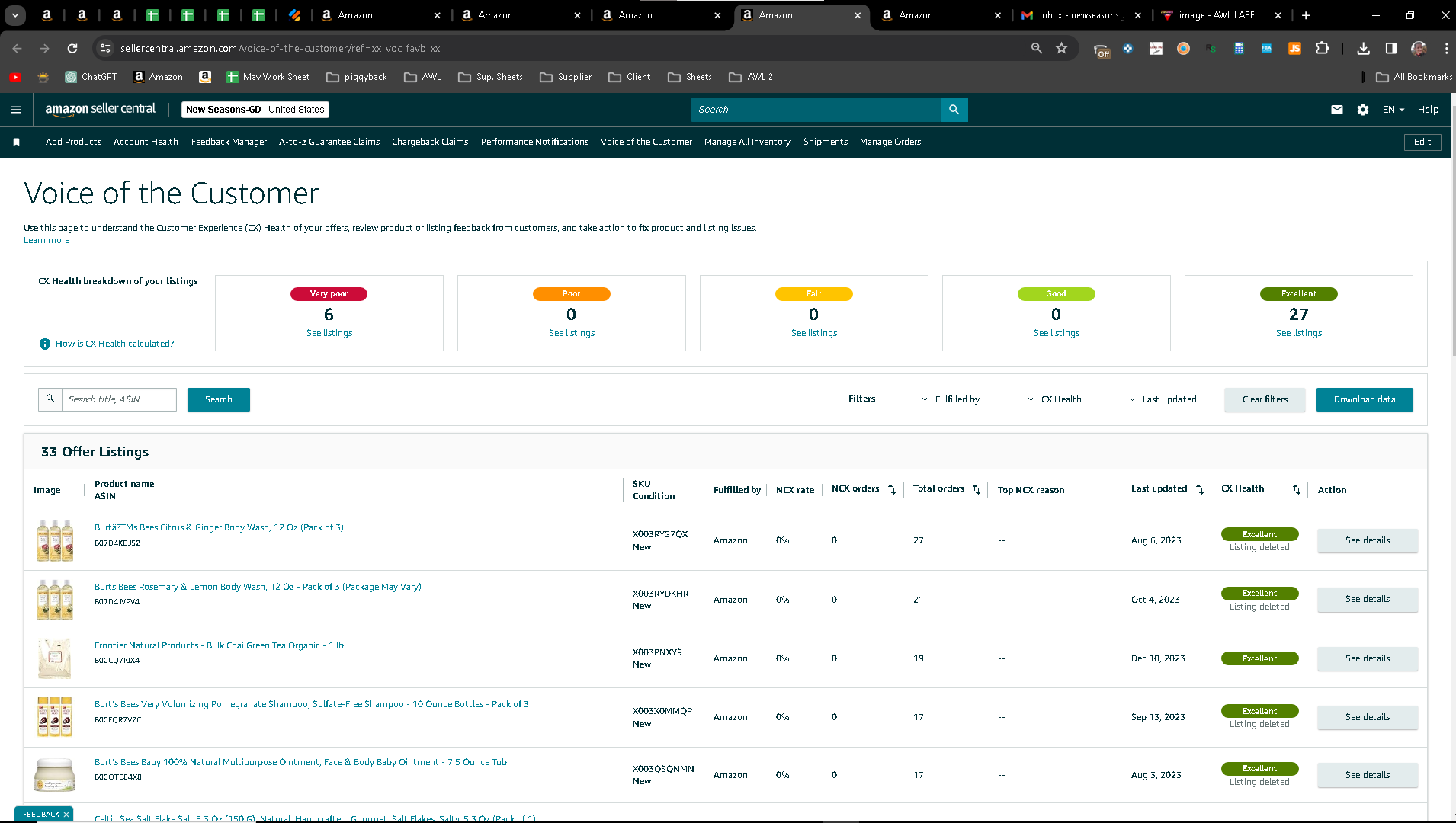View site information icon in address bar

coord(105,48)
